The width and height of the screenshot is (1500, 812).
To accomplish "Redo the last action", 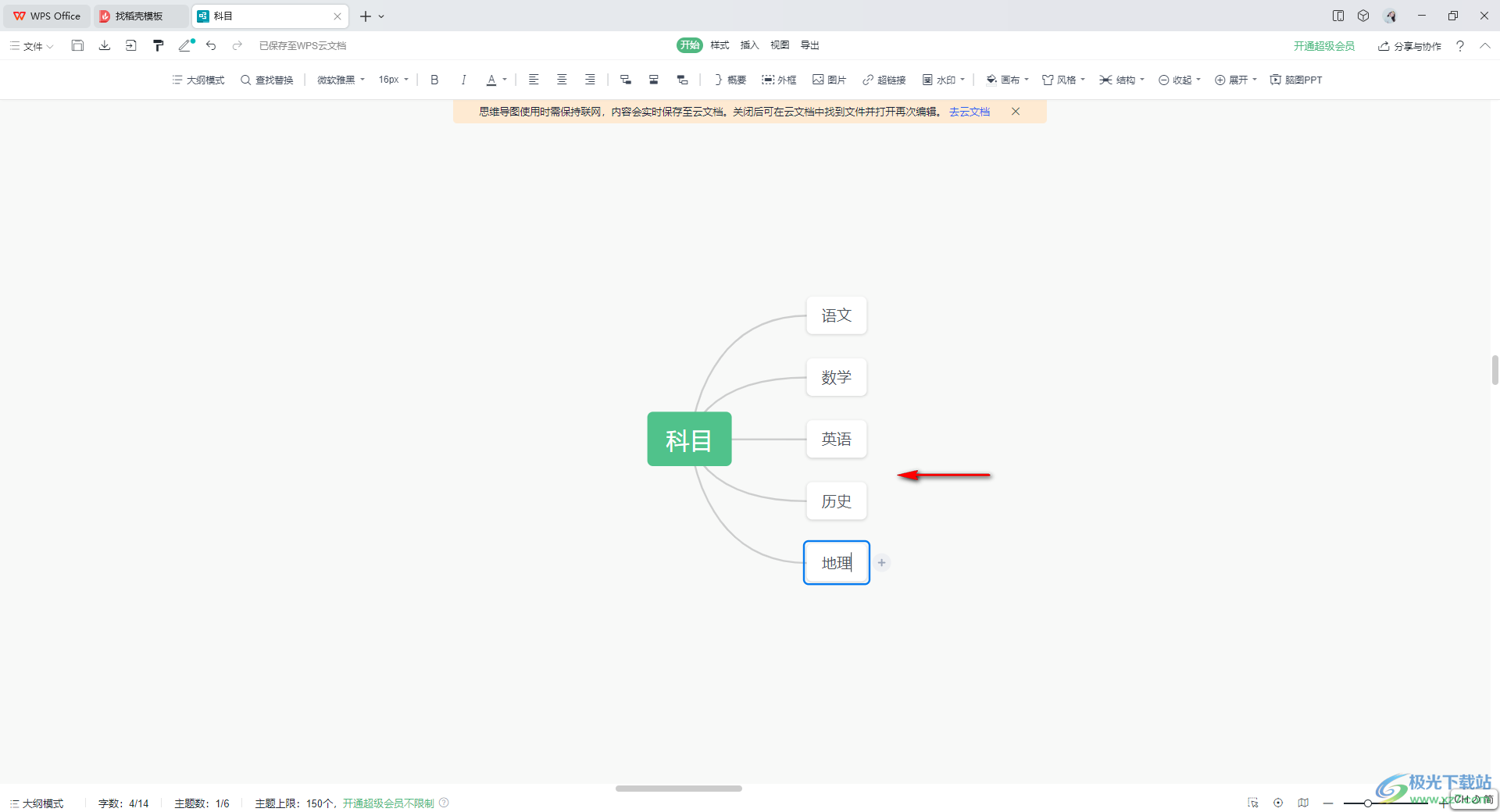I will (237, 45).
